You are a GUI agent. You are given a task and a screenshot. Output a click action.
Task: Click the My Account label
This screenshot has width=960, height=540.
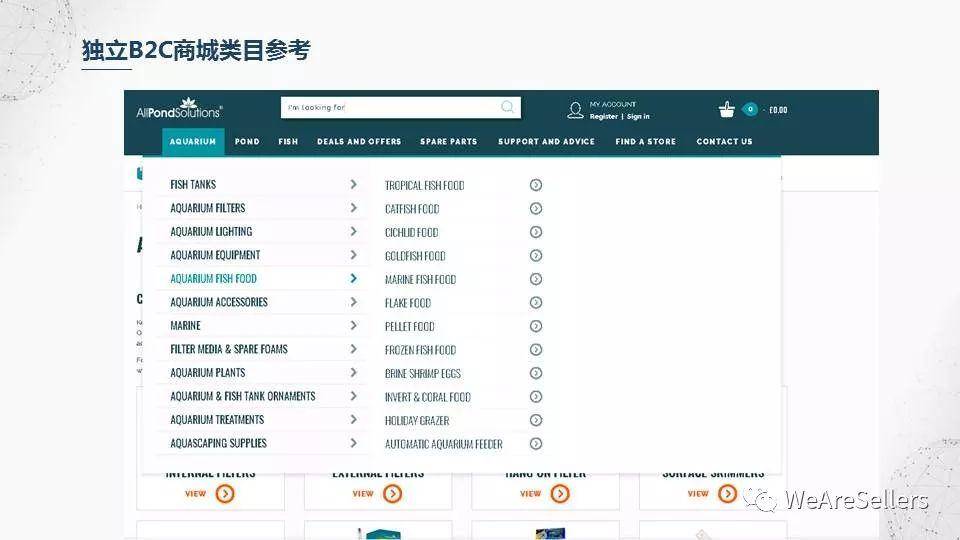(x=613, y=104)
